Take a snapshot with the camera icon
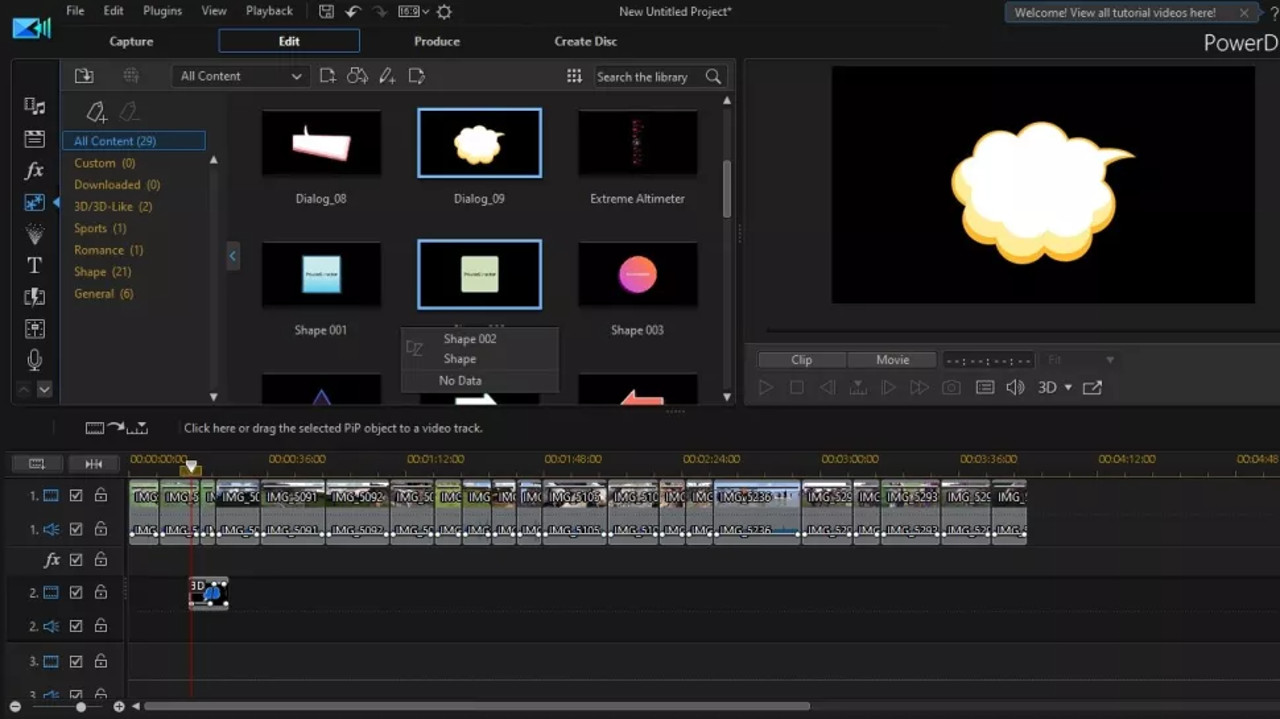Viewport: 1280px width, 719px height. tap(952, 388)
